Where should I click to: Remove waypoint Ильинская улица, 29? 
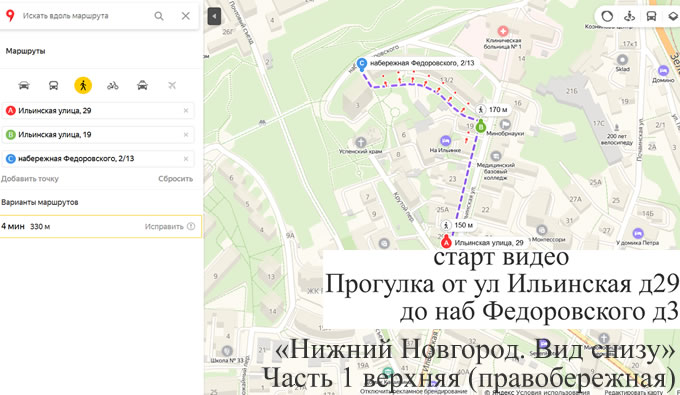click(186, 111)
